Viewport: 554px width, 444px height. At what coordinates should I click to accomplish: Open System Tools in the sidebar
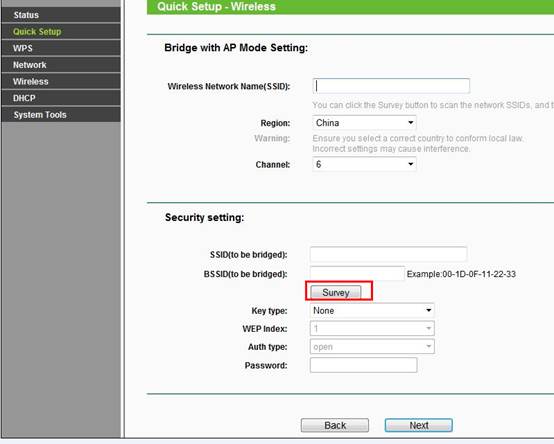click(61, 114)
